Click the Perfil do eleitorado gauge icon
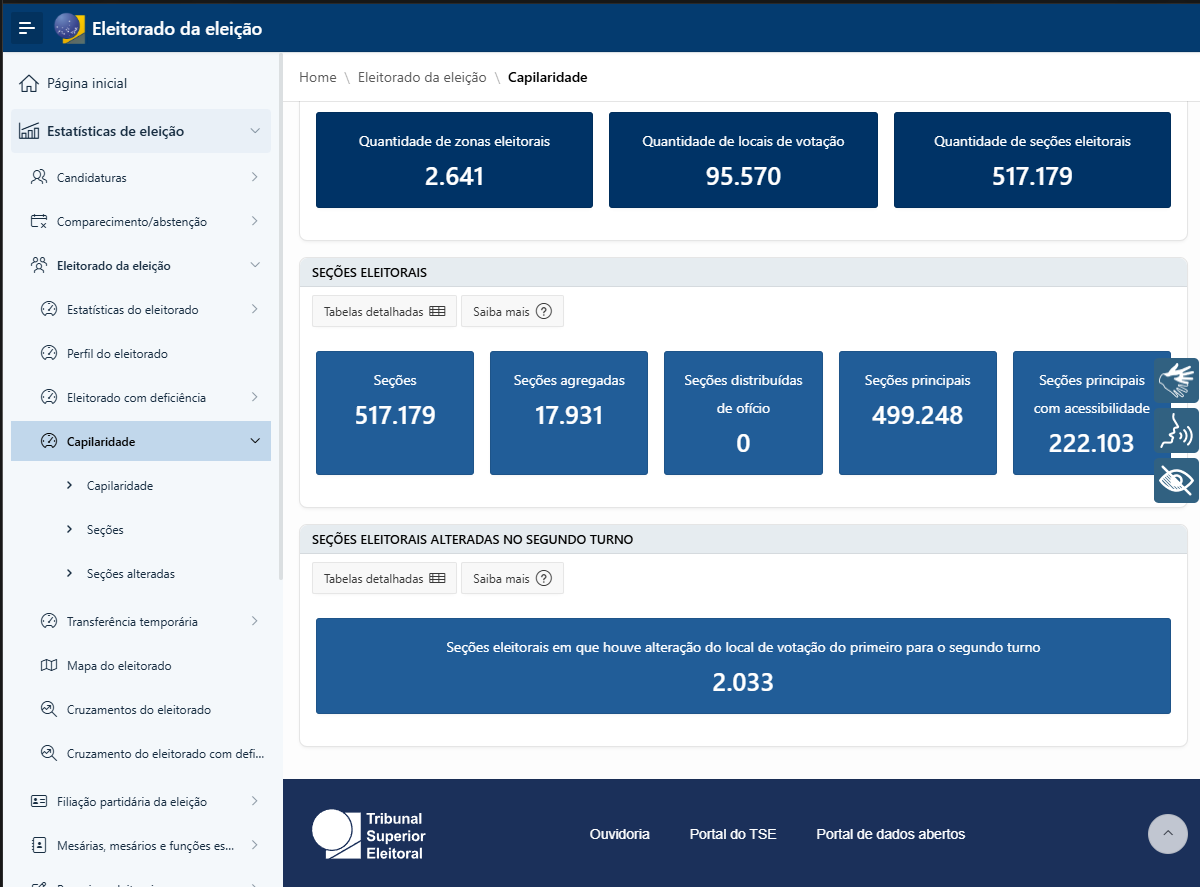The image size is (1200, 887). [49, 353]
